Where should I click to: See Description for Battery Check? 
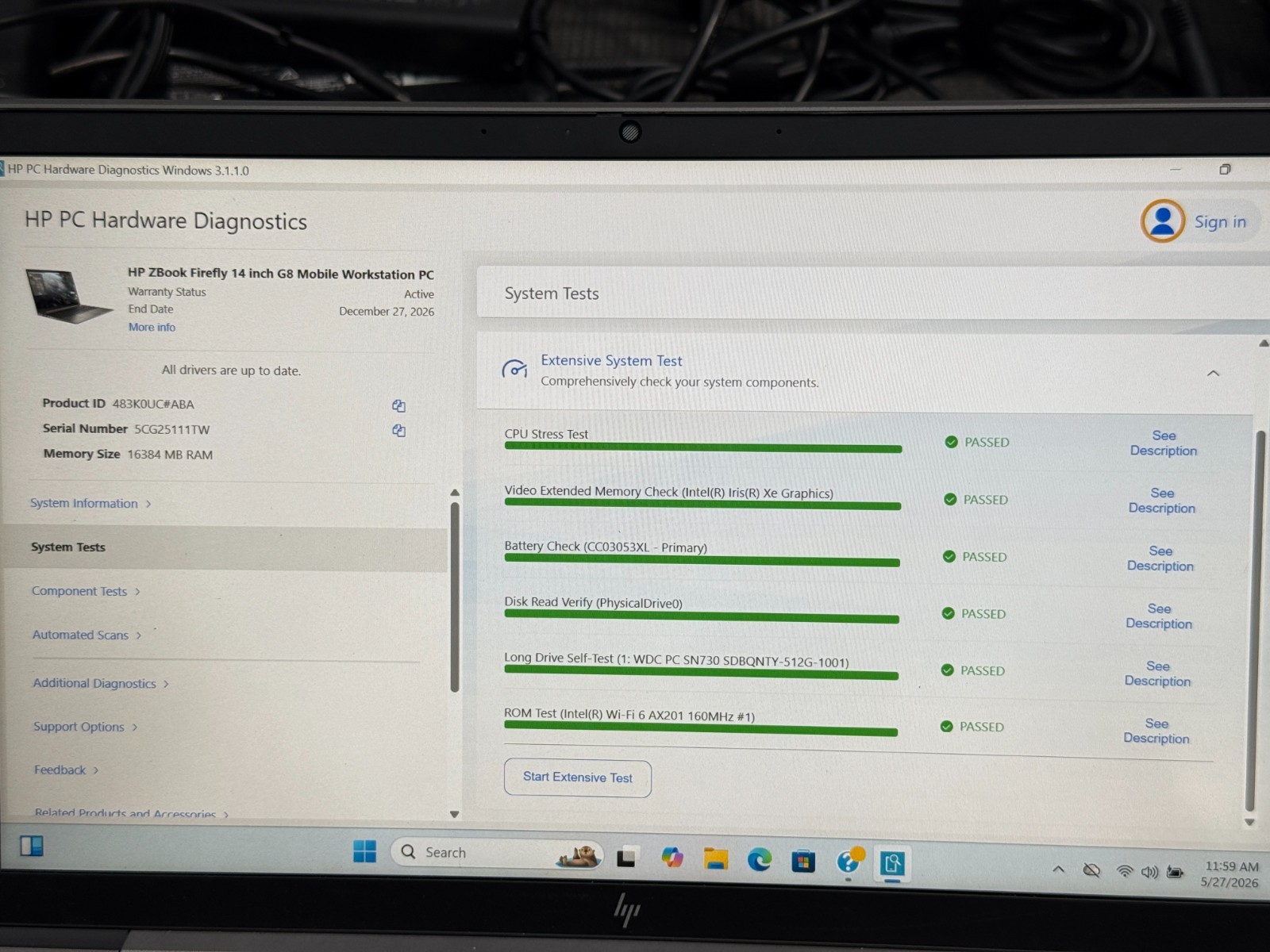coord(1160,559)
